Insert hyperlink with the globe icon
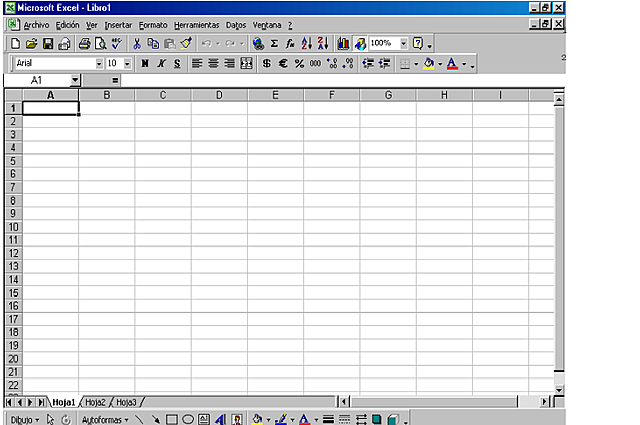The image size is (640, 425). tap(258, 43)
